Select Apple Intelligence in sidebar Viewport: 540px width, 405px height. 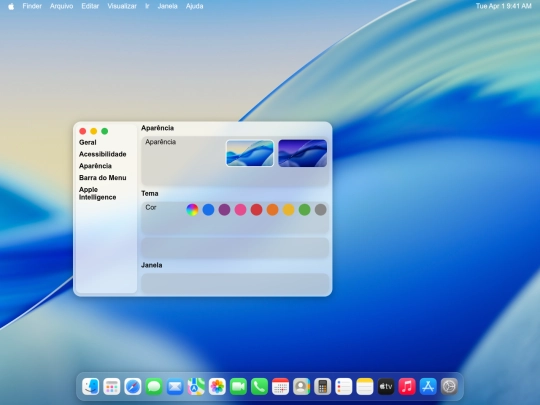[x=97, y=193]
